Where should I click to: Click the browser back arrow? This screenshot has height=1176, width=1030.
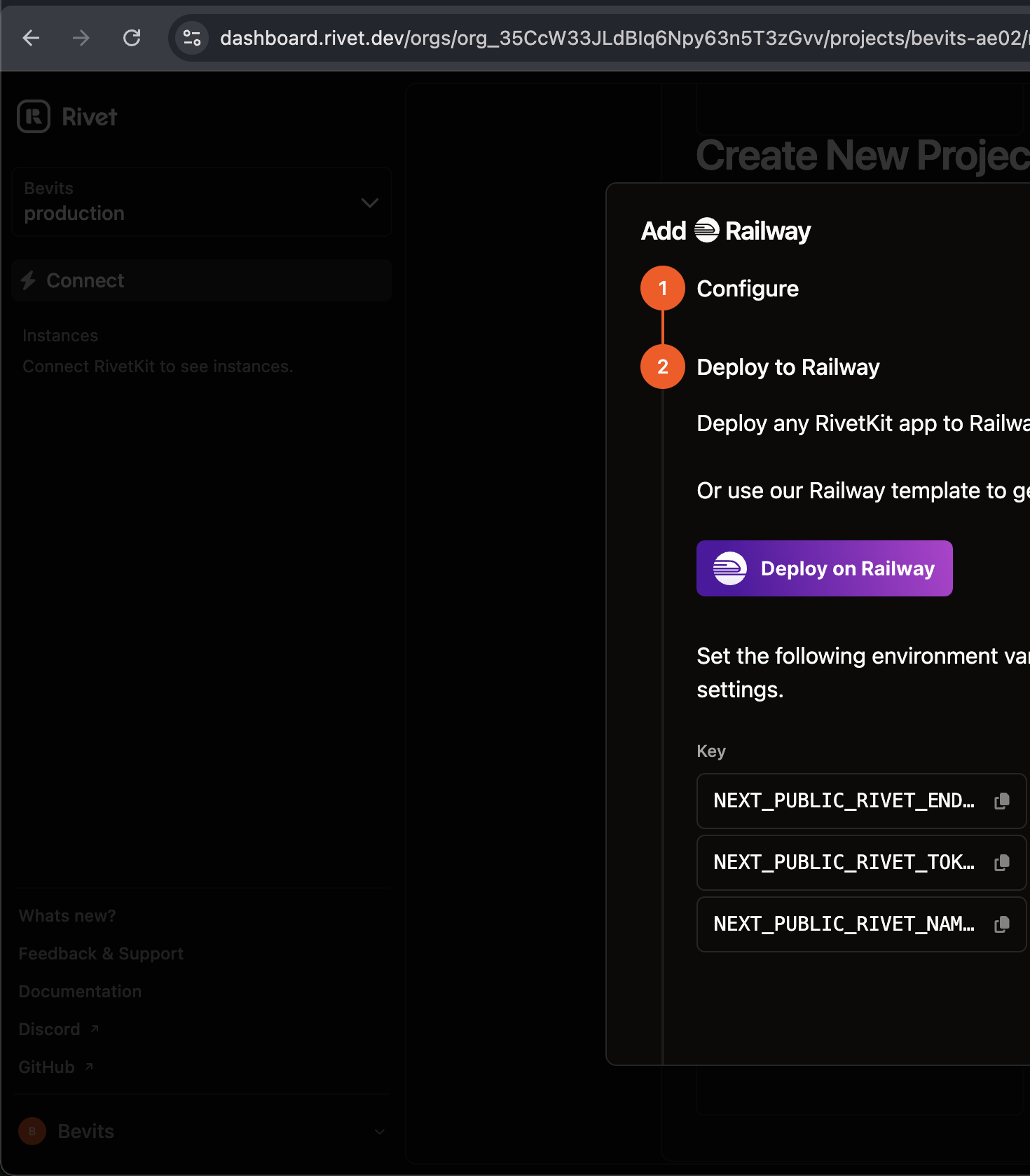tap(31, 38)
